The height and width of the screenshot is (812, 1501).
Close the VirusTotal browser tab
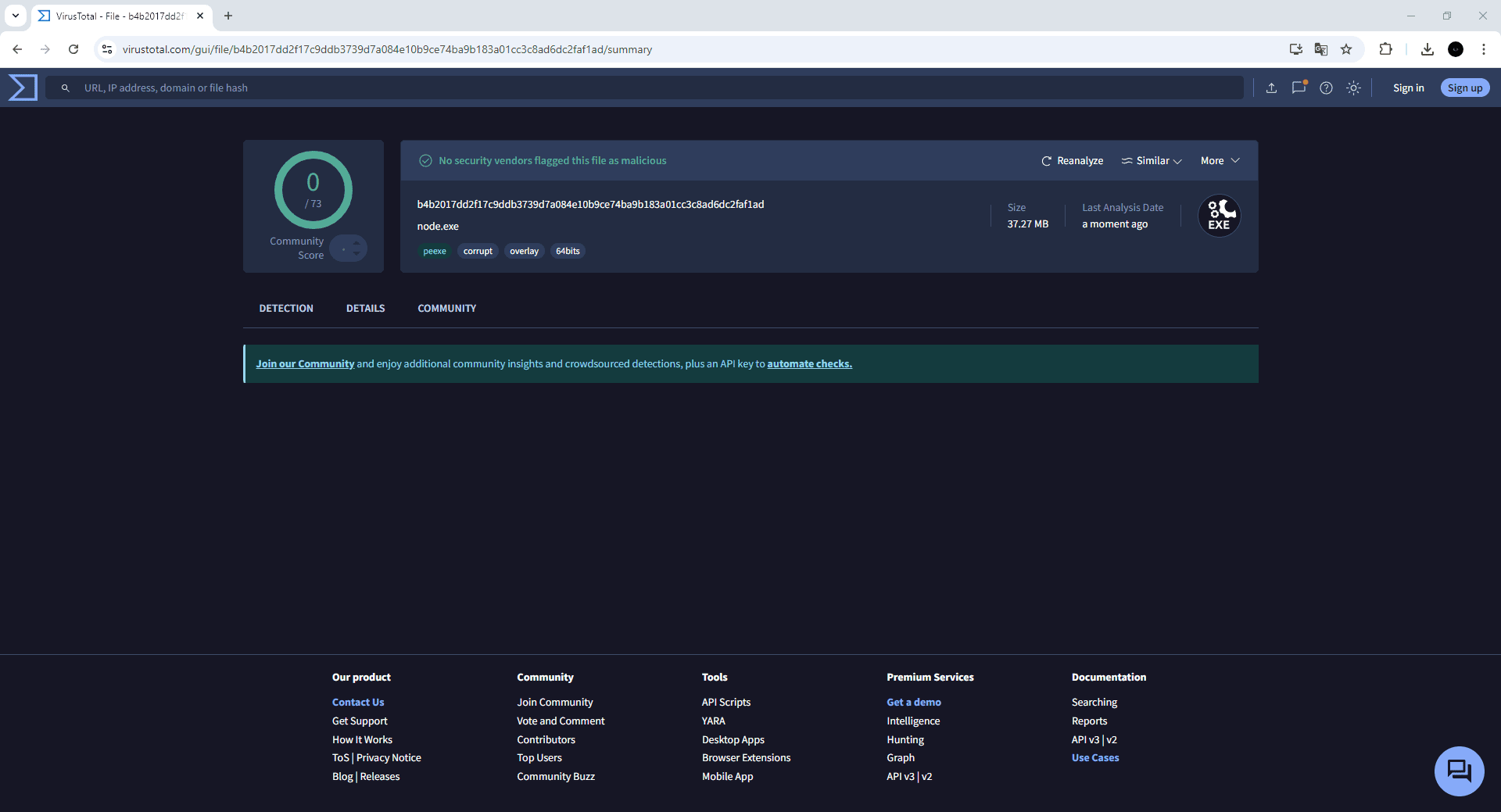coord(200,16)
